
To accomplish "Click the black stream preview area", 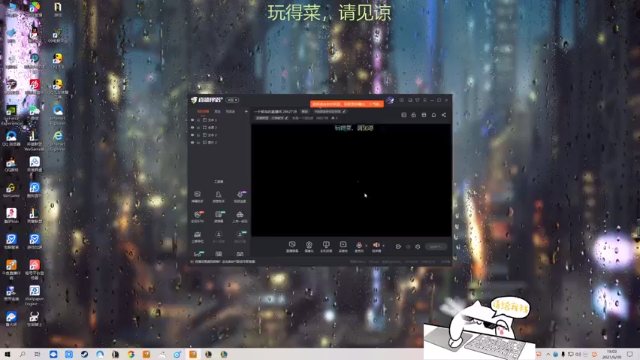I will coord(351,180).
